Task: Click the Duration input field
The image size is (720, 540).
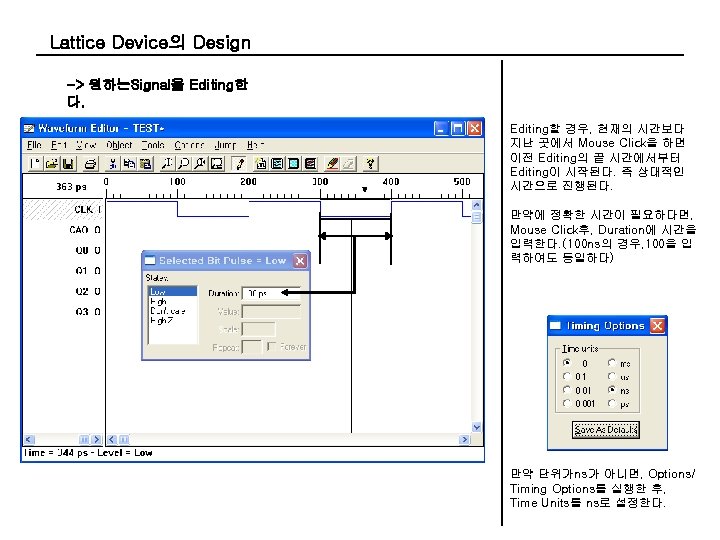Action: tap(271, 293)
